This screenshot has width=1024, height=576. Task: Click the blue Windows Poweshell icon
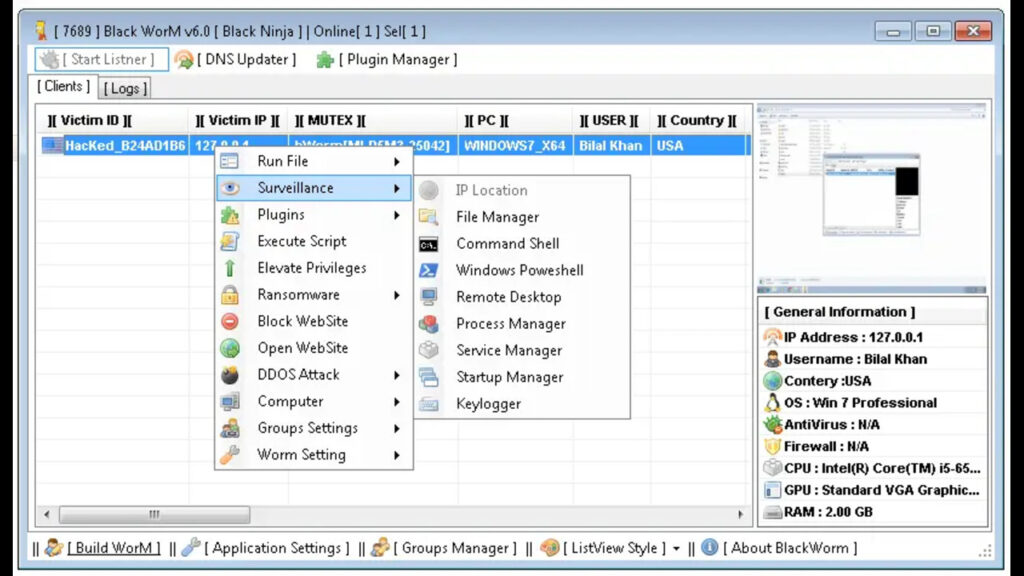click(428, 270)
